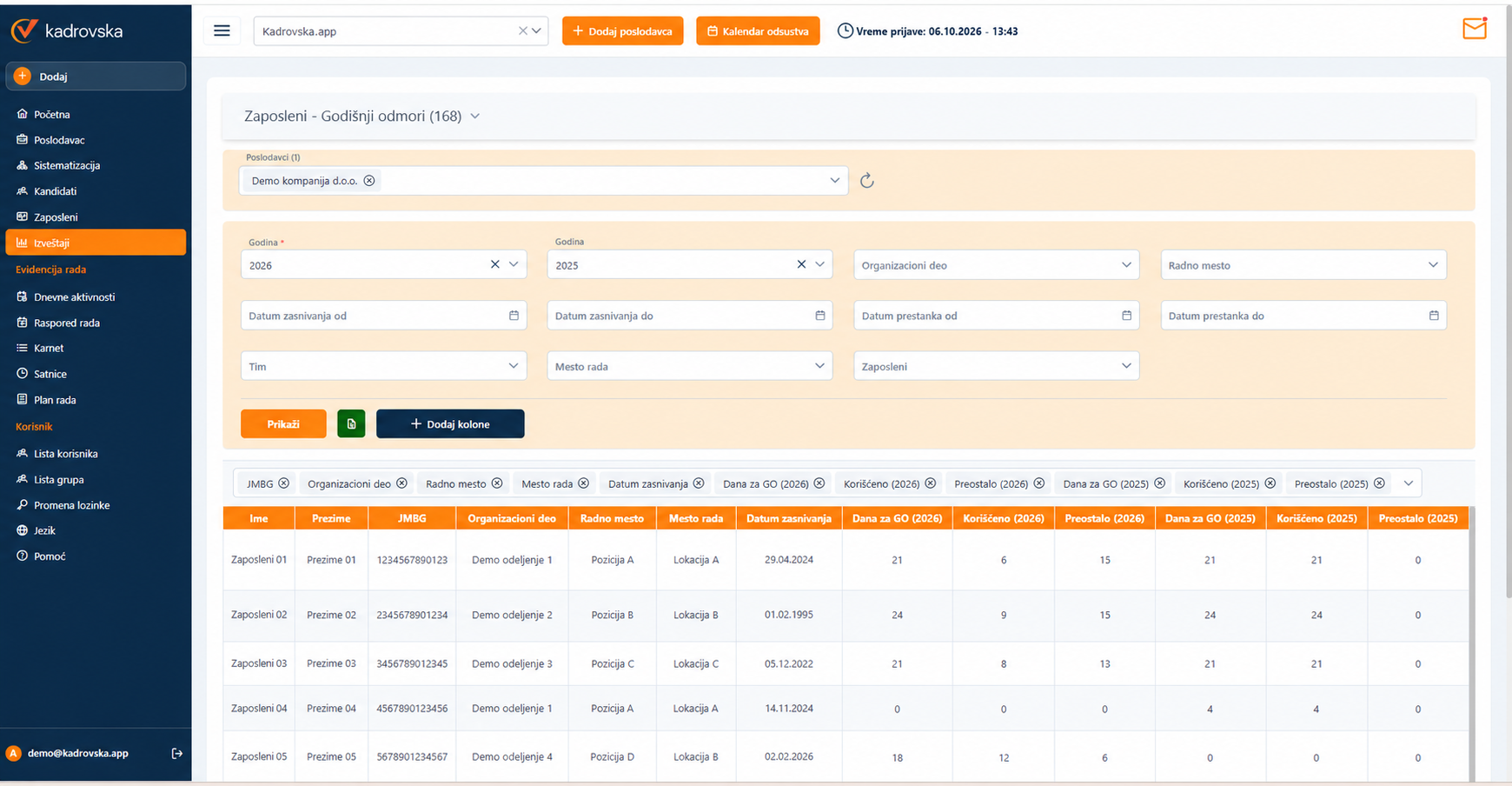Open the Radno mesto filter dropdown

(1303, 265)
